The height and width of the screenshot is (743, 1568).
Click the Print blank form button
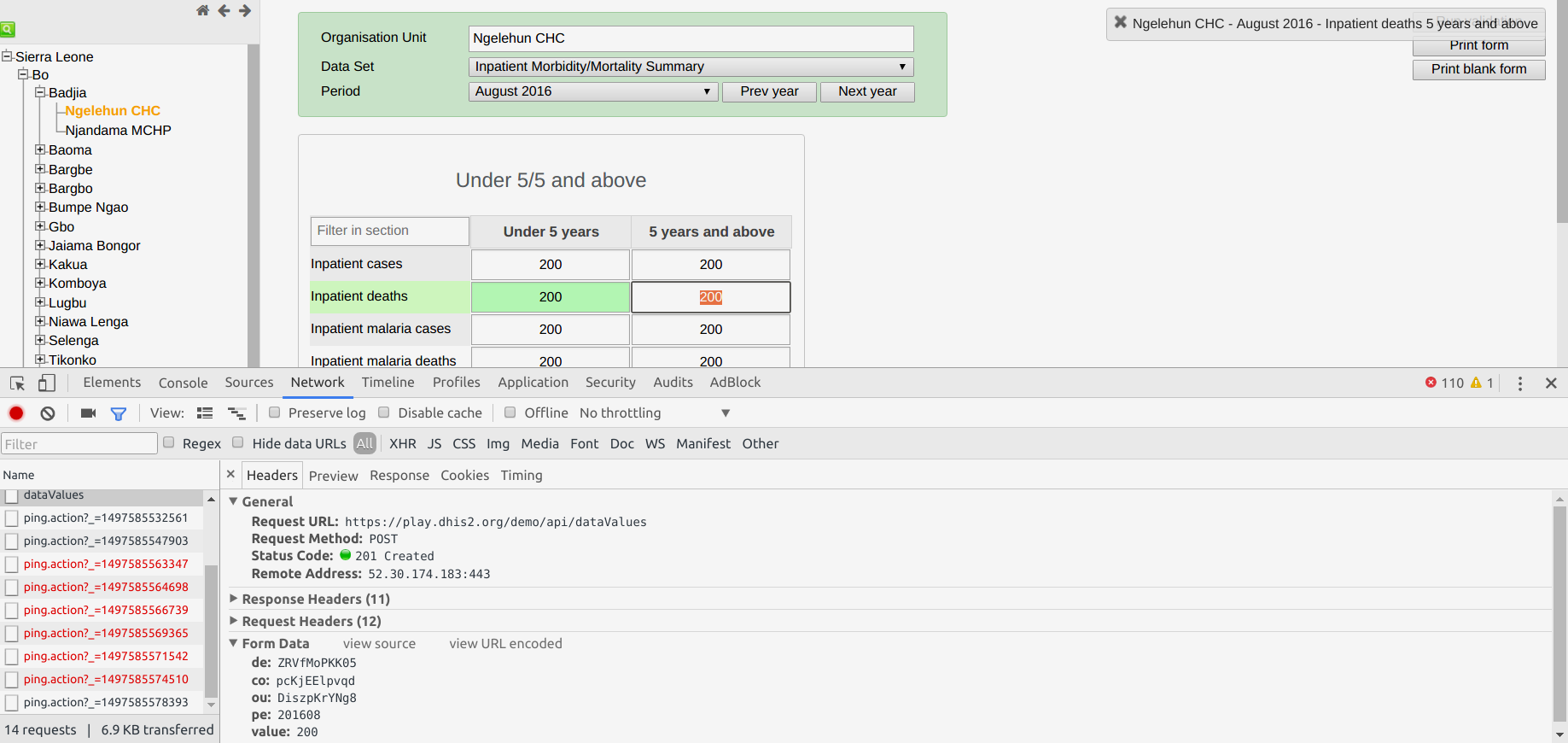(1478, 69)
